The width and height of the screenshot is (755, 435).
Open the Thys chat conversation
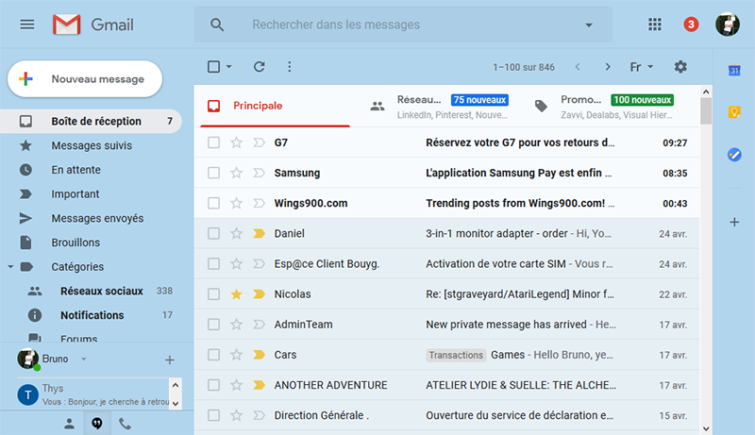[x=91, y=395]
